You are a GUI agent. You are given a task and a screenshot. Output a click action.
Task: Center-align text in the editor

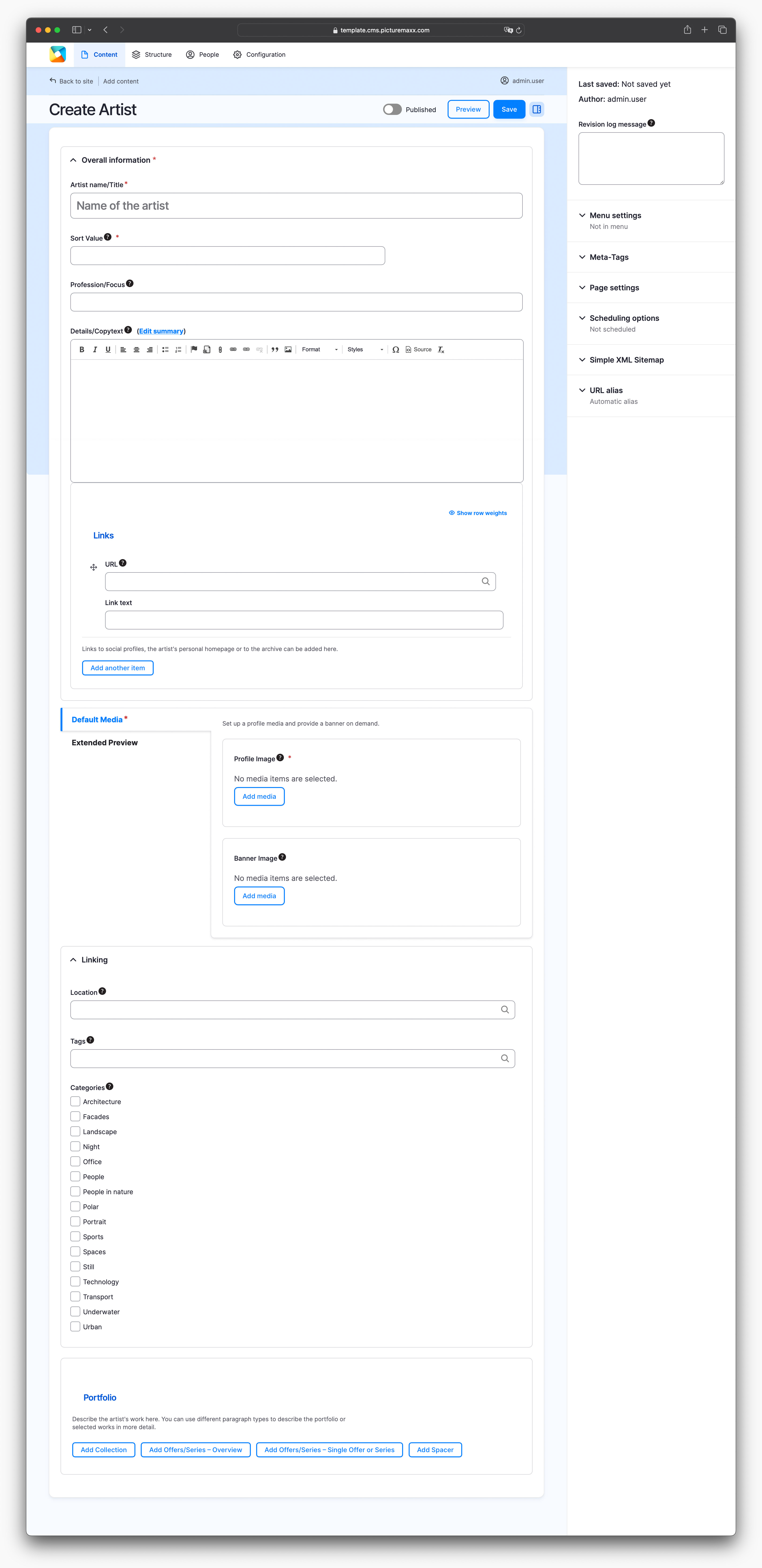[137, 349]
